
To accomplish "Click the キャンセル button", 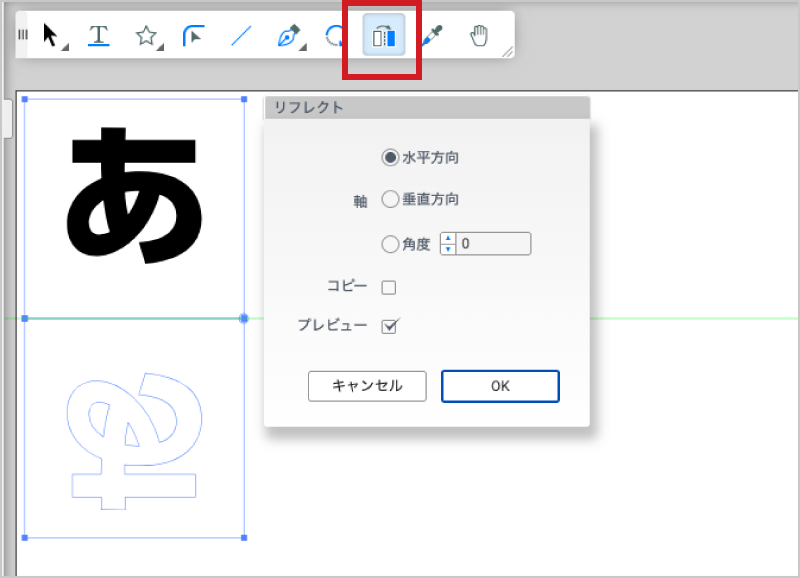I will coord(367,386).
